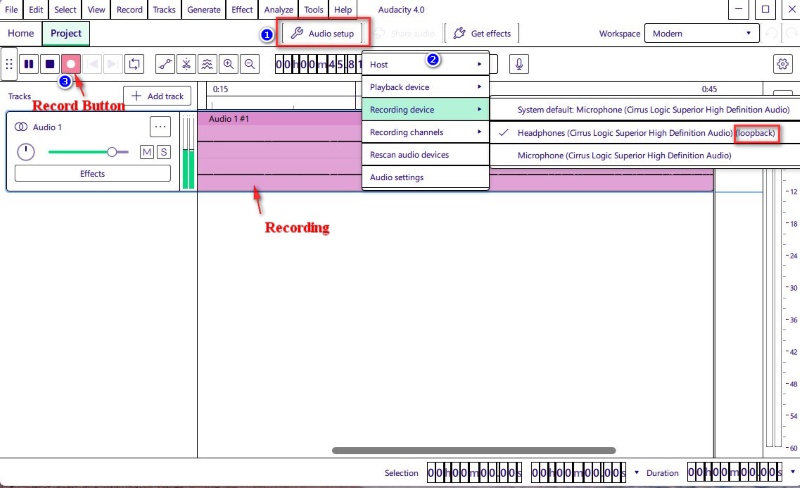Click the Selection end time field
The height and width of the screenshot is (488, 800).
(579, 473)
